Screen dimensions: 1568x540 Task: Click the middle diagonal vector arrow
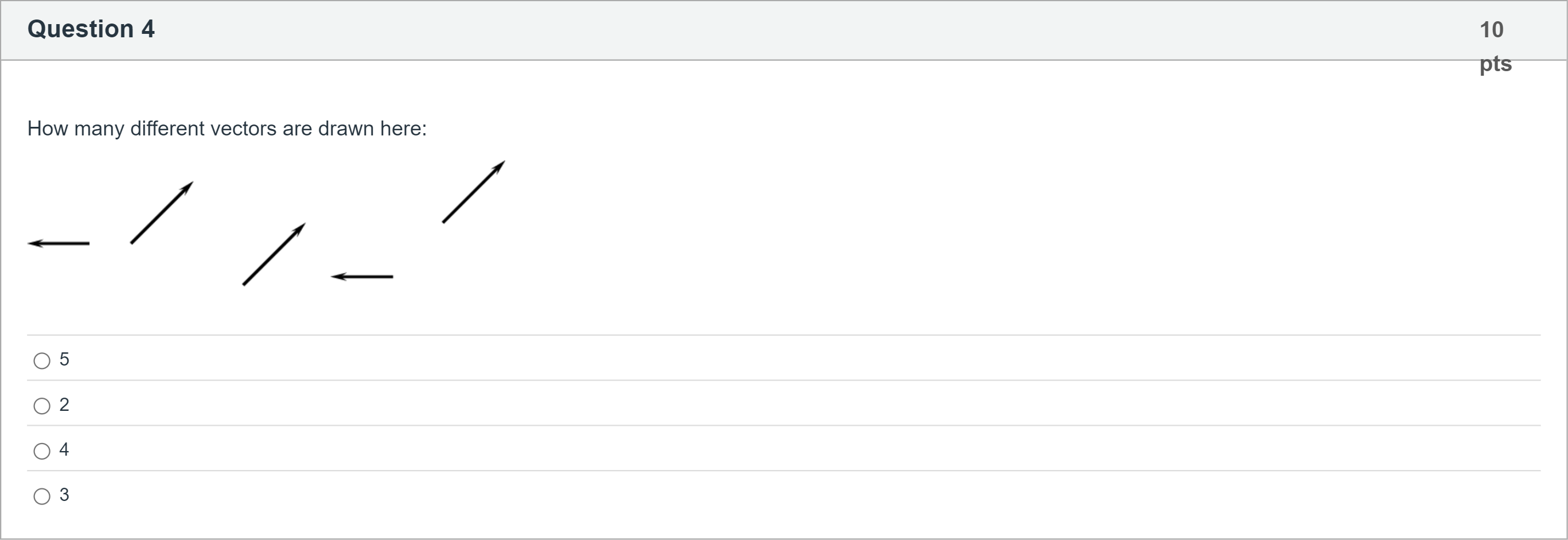[274, 254]
